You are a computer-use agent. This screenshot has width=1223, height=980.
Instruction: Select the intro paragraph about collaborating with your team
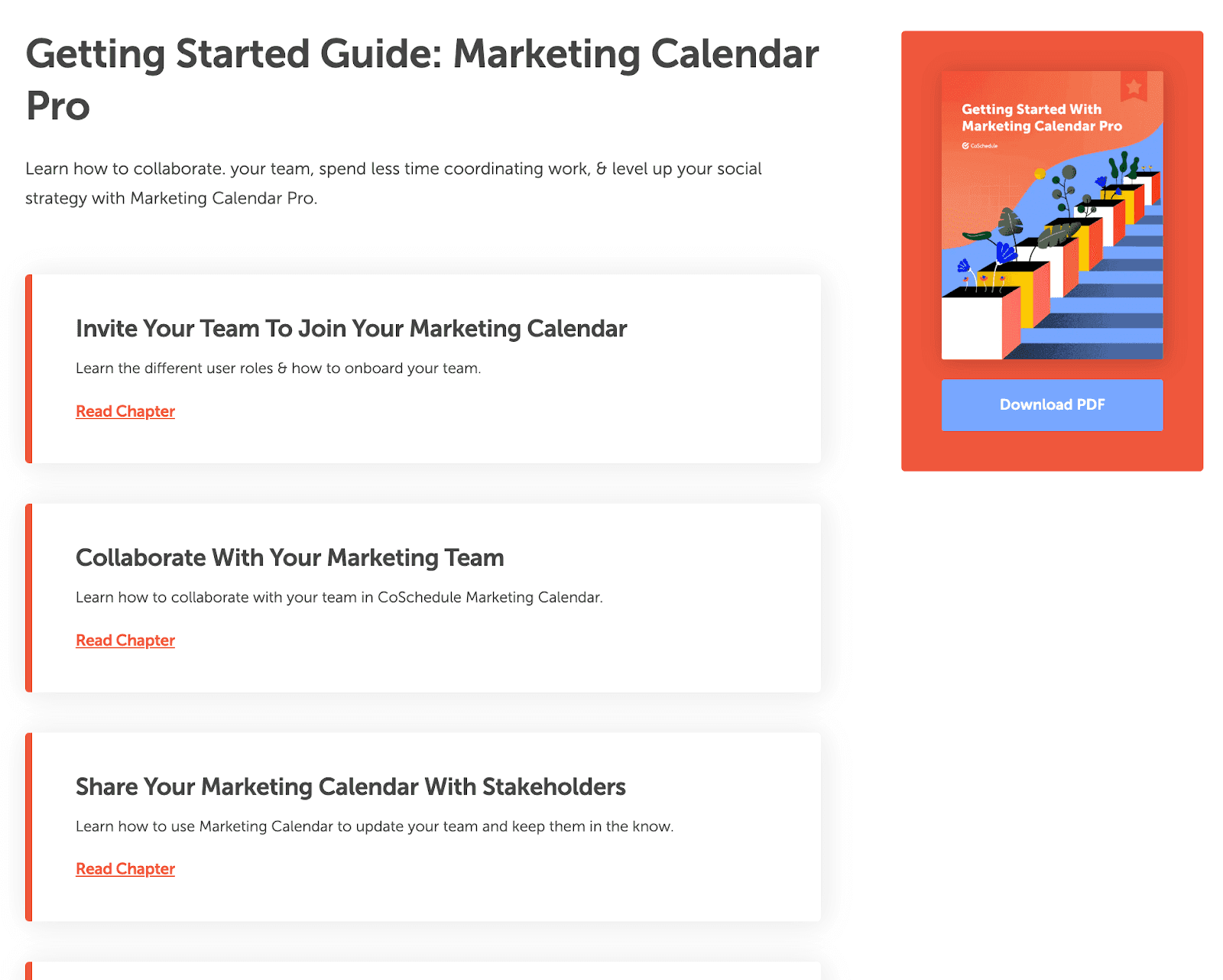pos(394,183)
